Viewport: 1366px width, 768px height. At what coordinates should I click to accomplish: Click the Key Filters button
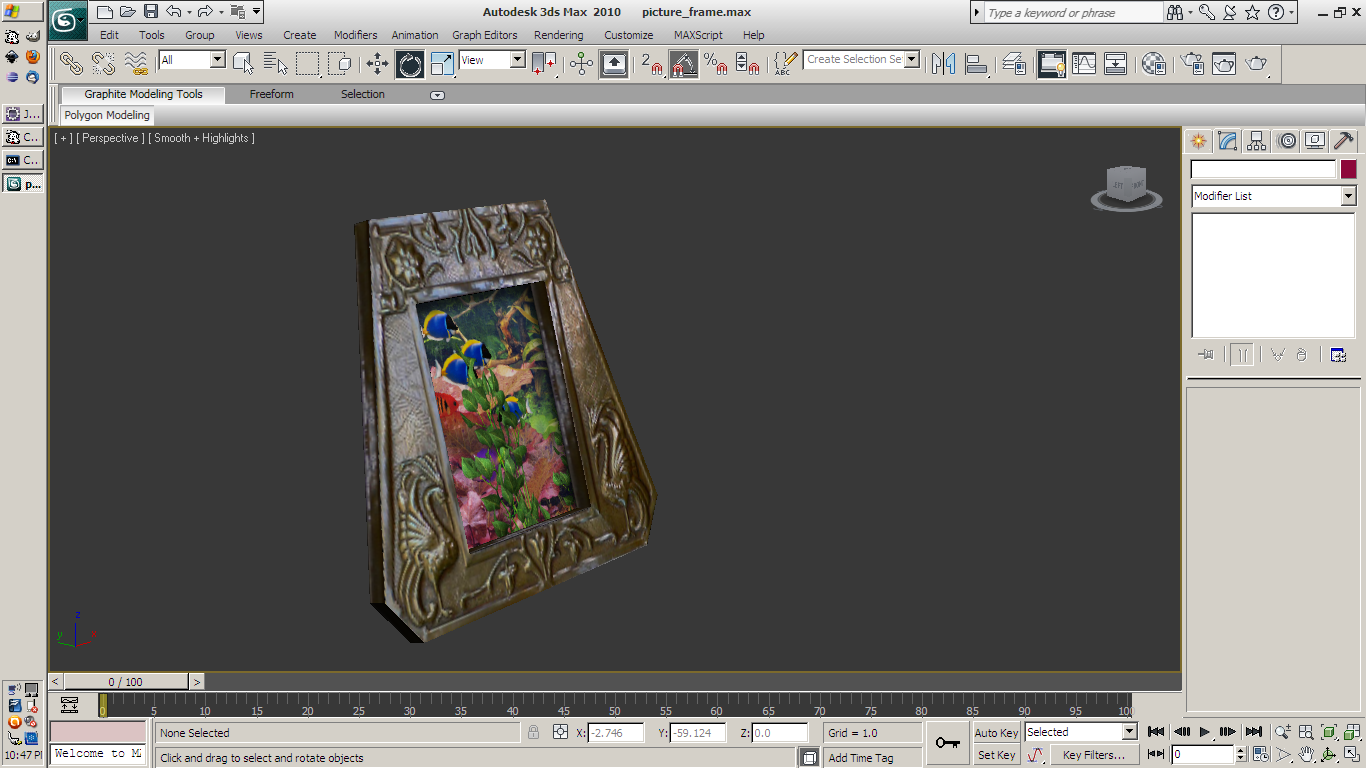(x=1093, y=755)
